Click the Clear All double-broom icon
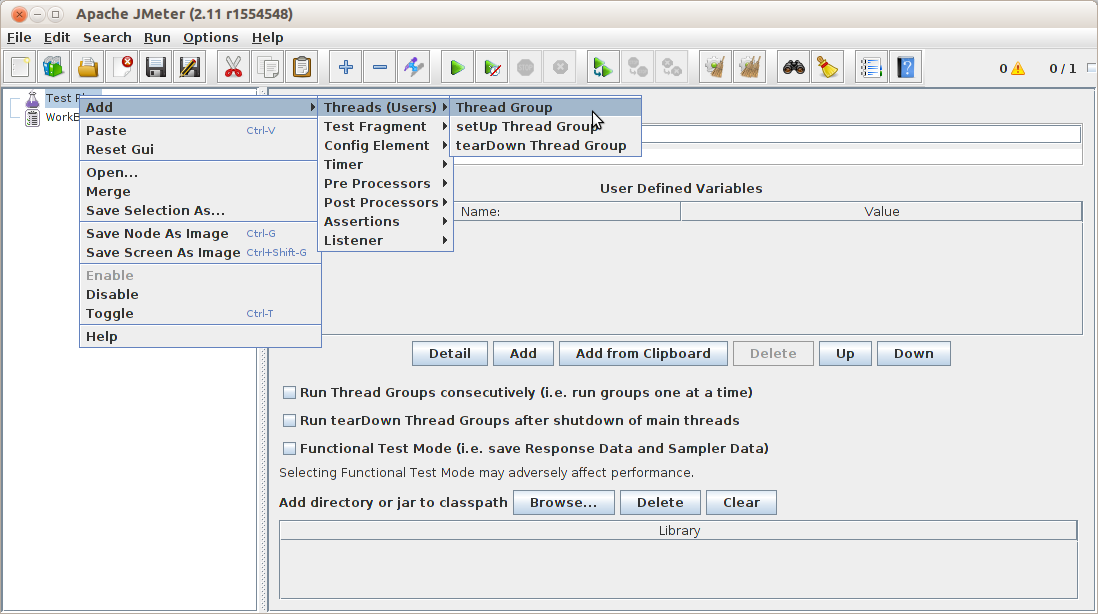The width and height of the screenshot is (1098, 614). (x=749, y=67)
